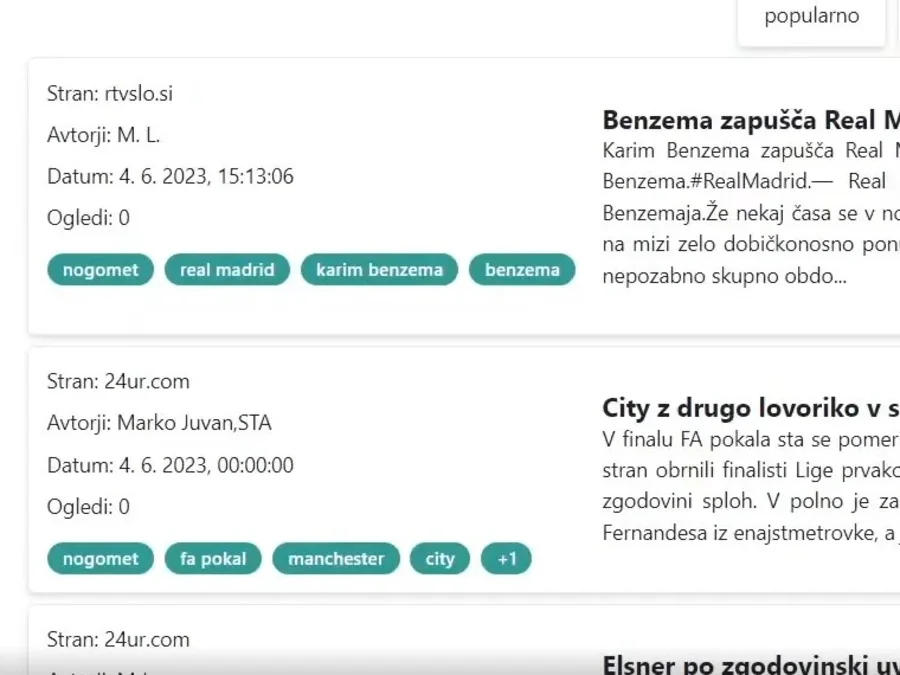Screen dimensions: 900x675
Task: Click the real madrid tag
Action: pyautogui.click(x=227, y=270)
